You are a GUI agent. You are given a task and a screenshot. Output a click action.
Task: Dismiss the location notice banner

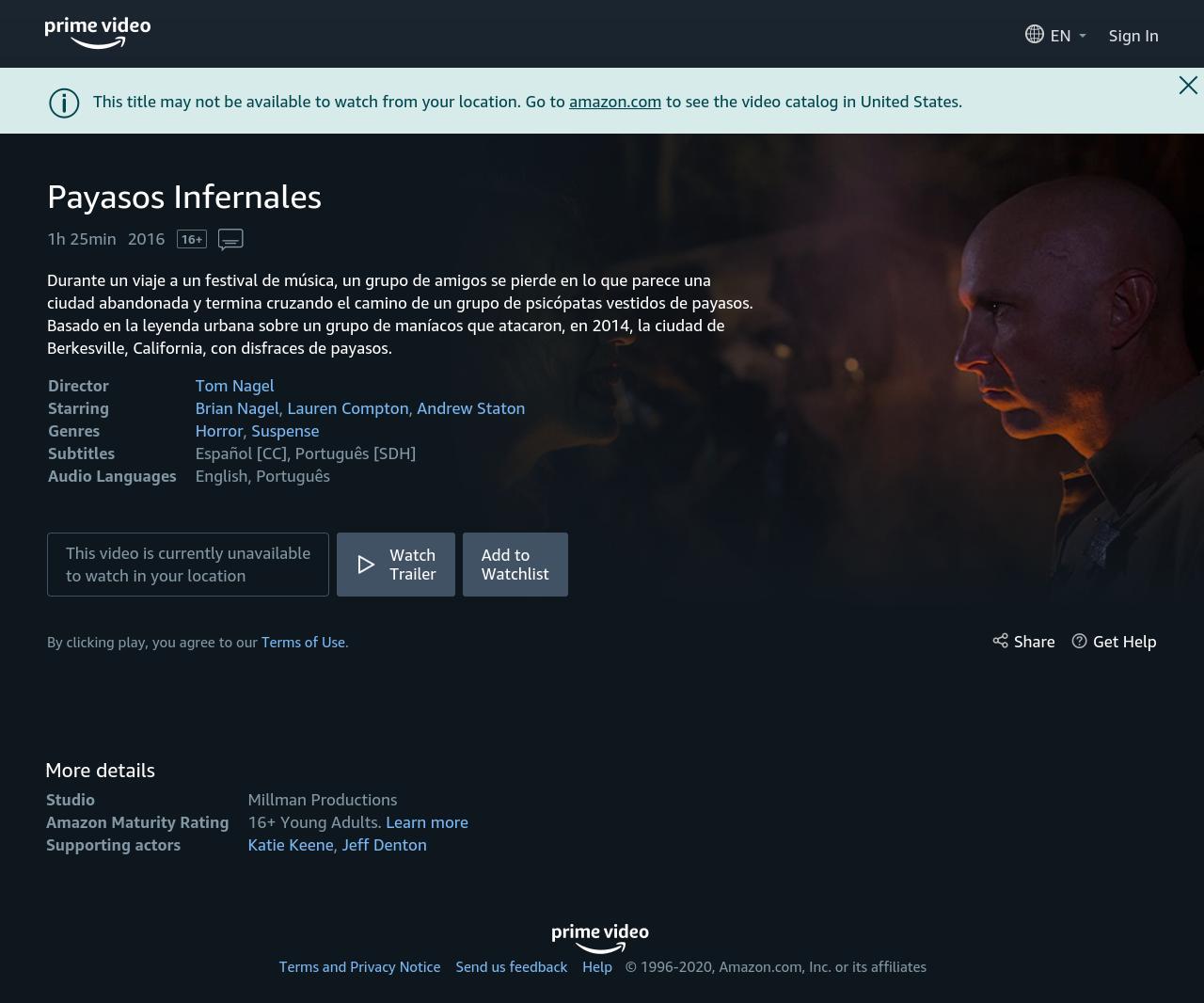coord(1188,86)
